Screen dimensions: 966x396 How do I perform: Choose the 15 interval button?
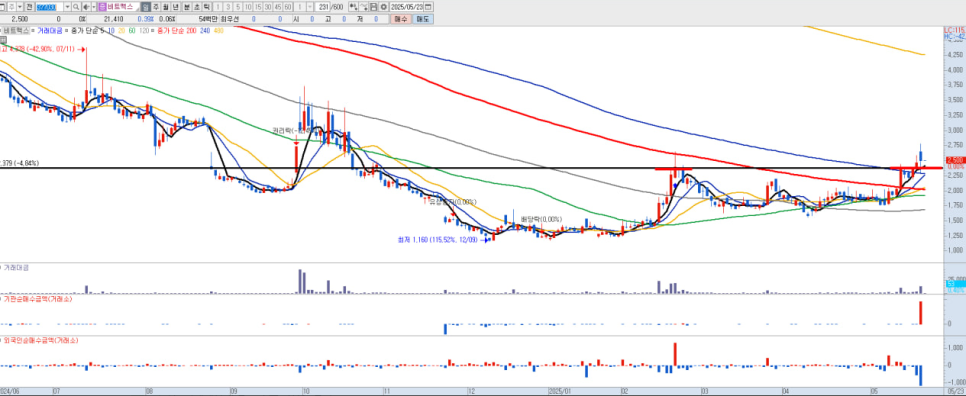coord(258,7)
